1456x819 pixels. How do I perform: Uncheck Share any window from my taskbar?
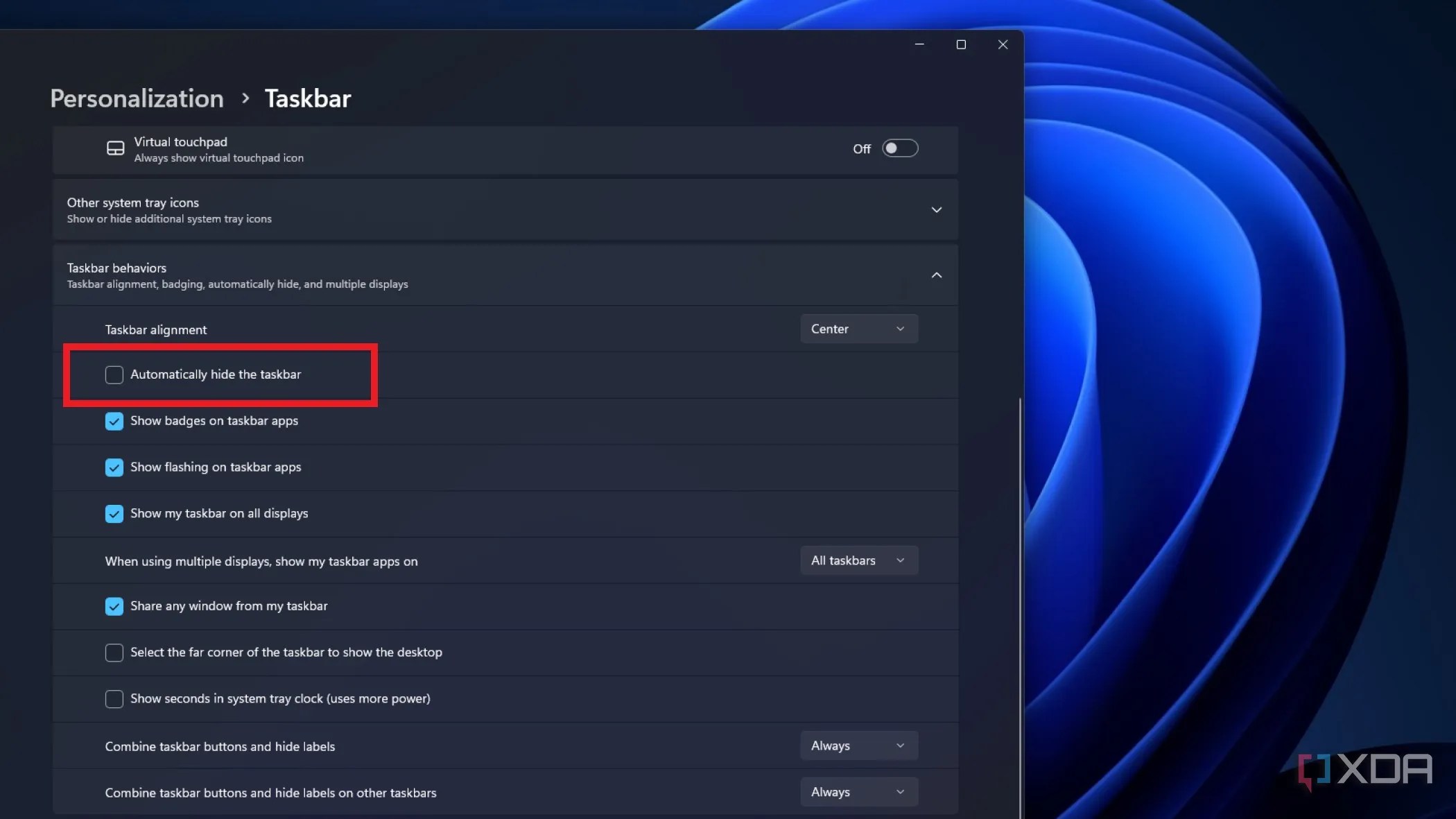click(x=114, y=606)
